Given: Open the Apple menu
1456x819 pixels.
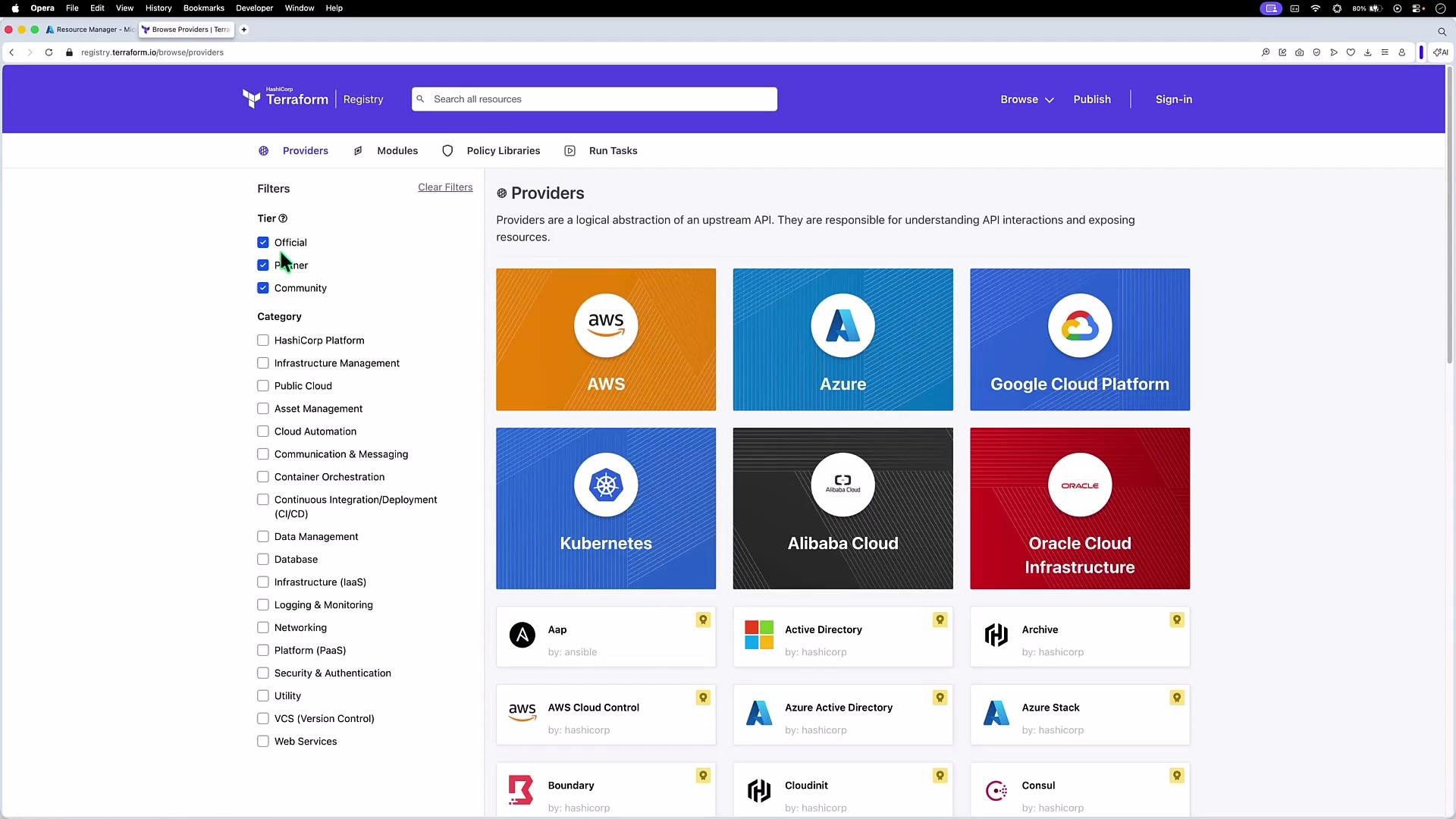Looking at the screenshot, I should coord(15,8).
